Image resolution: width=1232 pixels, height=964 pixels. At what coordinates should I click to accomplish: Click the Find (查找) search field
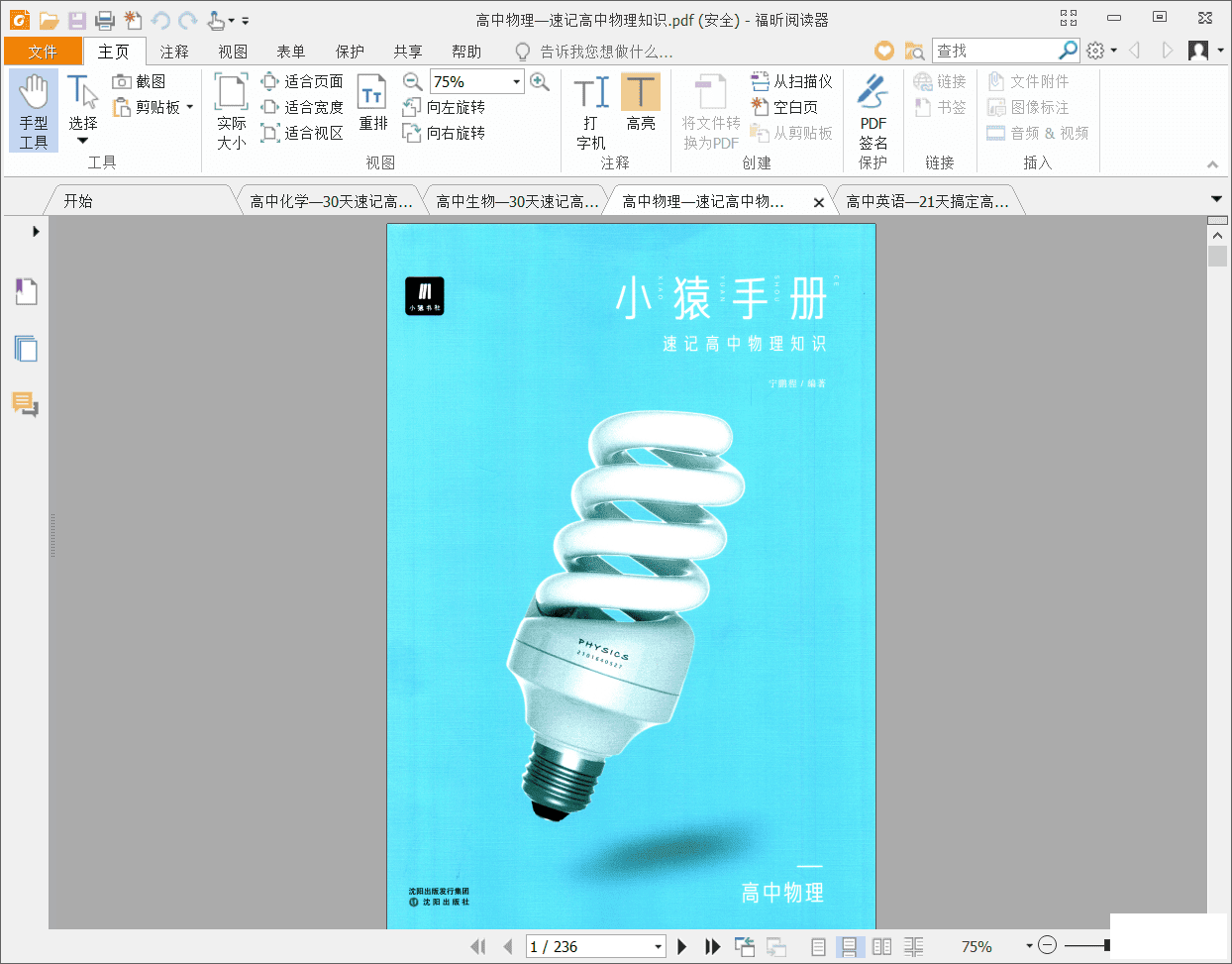pyautogui.click(x=995, y=50)
